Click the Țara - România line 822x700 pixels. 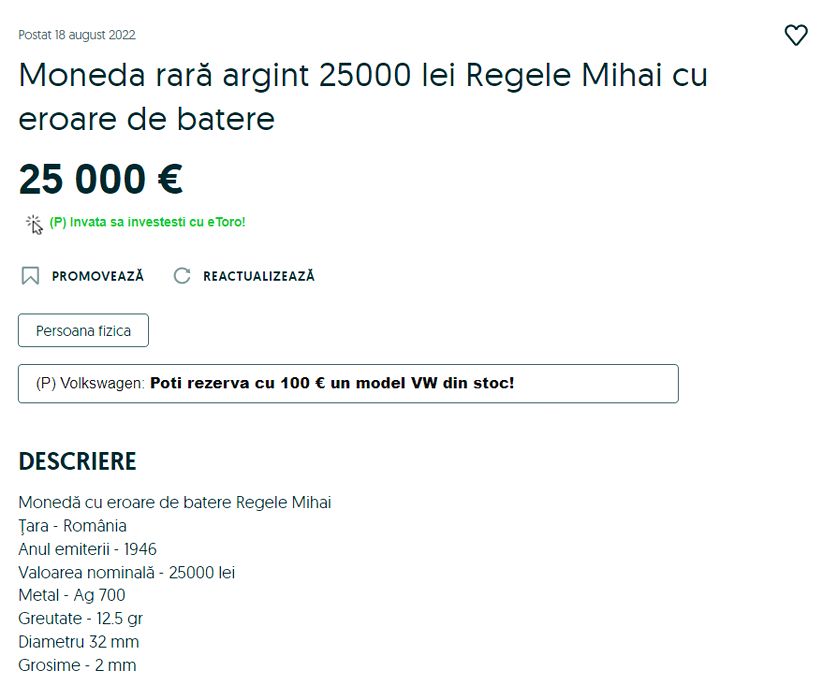pyautogui.click(x=72, y=526)
